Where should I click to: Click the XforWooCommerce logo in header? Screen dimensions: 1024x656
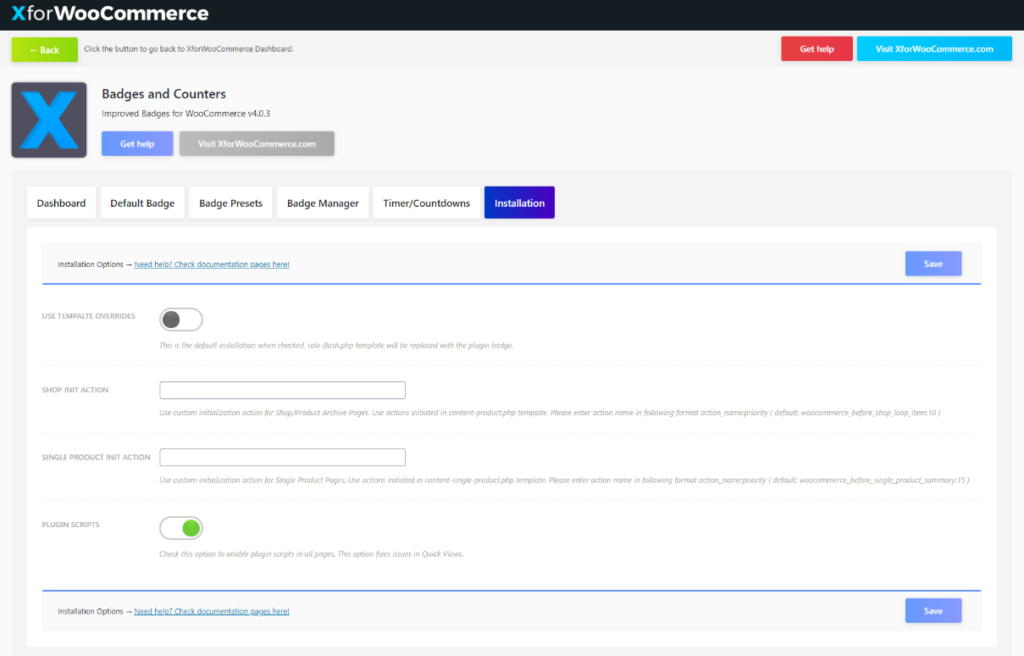(x=110, y=13)
